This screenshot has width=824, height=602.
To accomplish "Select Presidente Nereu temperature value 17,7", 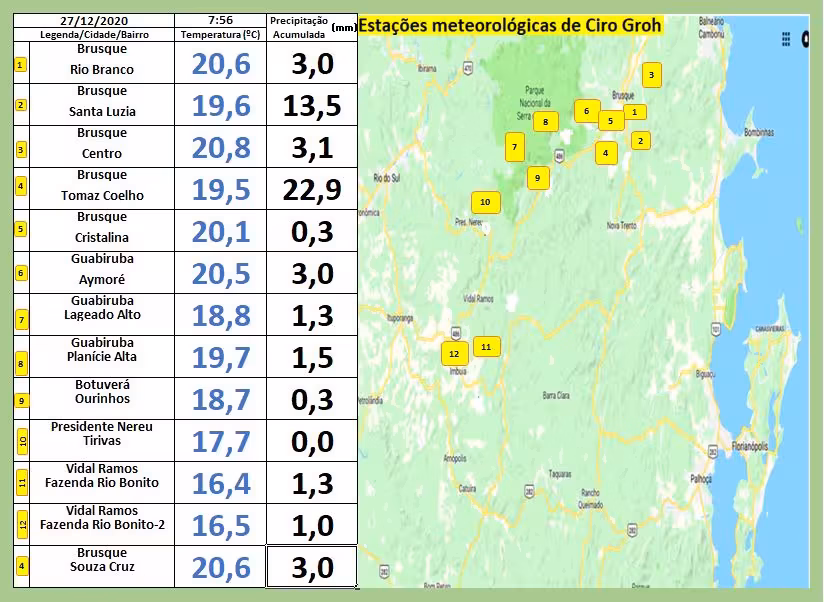I will [x=219, y=440].
